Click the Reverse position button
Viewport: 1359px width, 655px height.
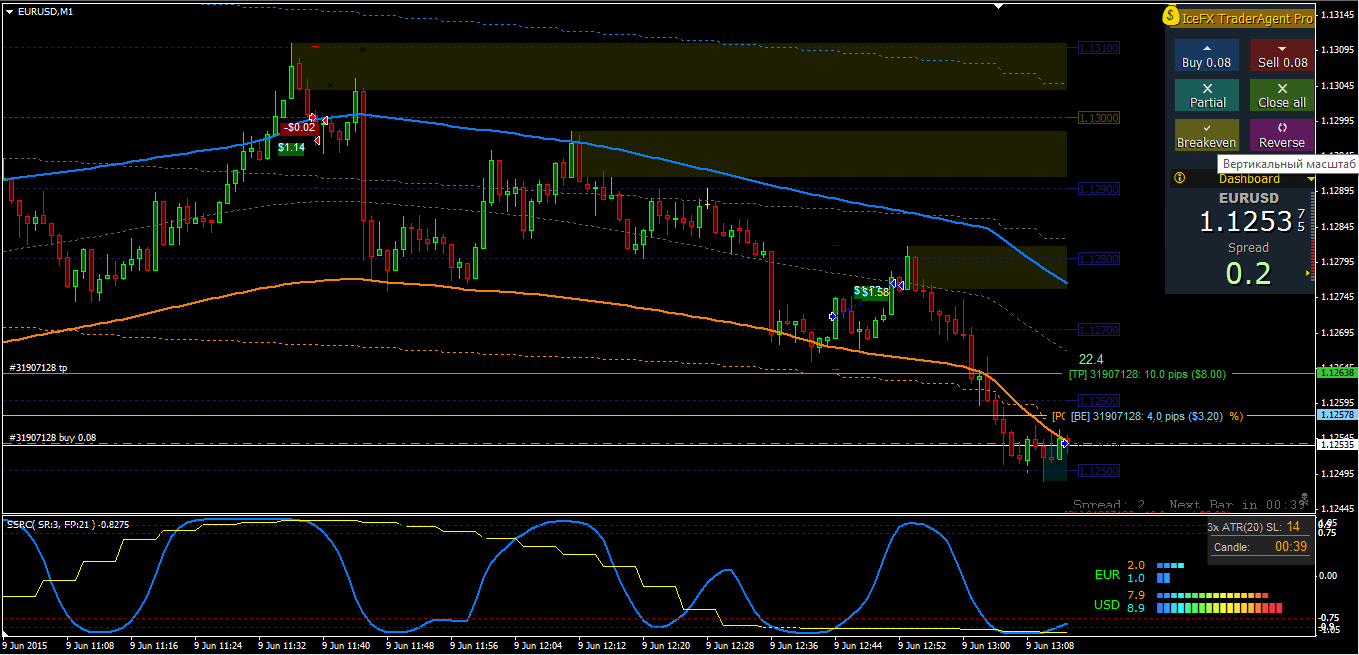coord(1282,135)
